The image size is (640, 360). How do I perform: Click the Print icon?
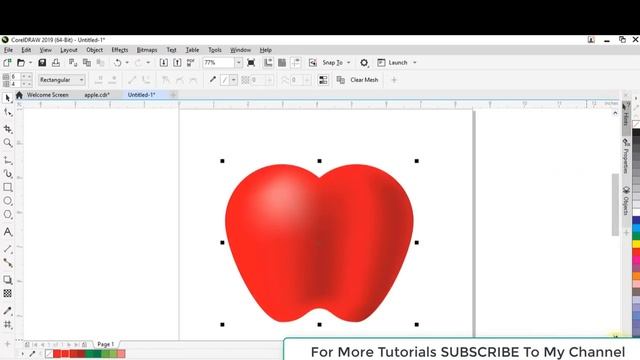[56, 62]
